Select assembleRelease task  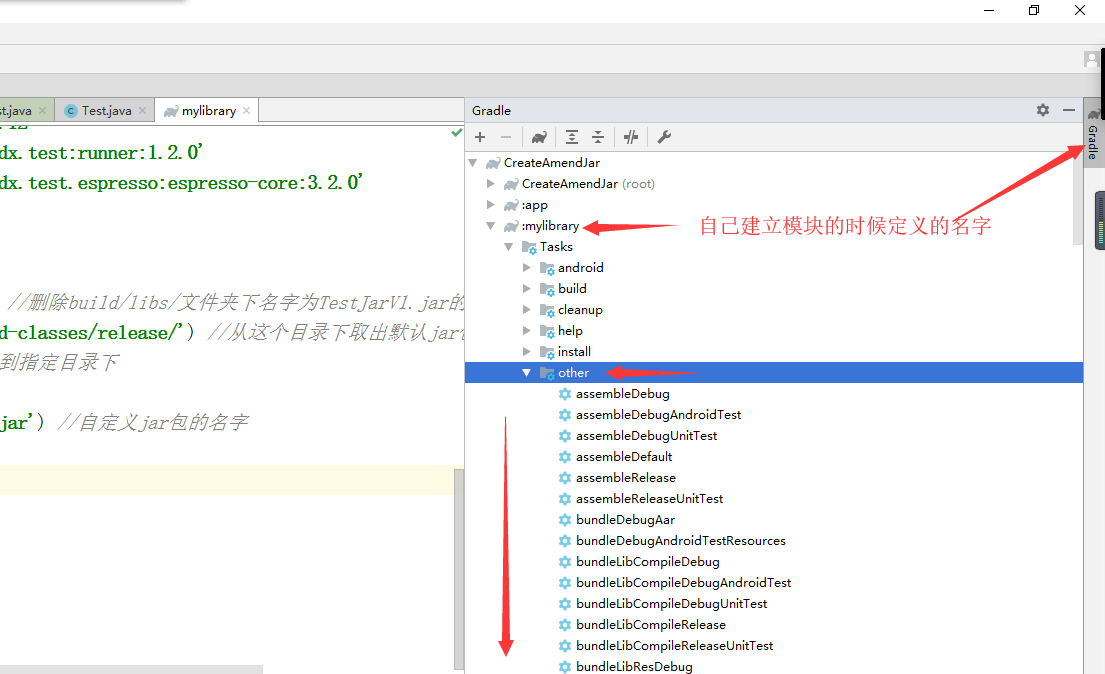626,478
